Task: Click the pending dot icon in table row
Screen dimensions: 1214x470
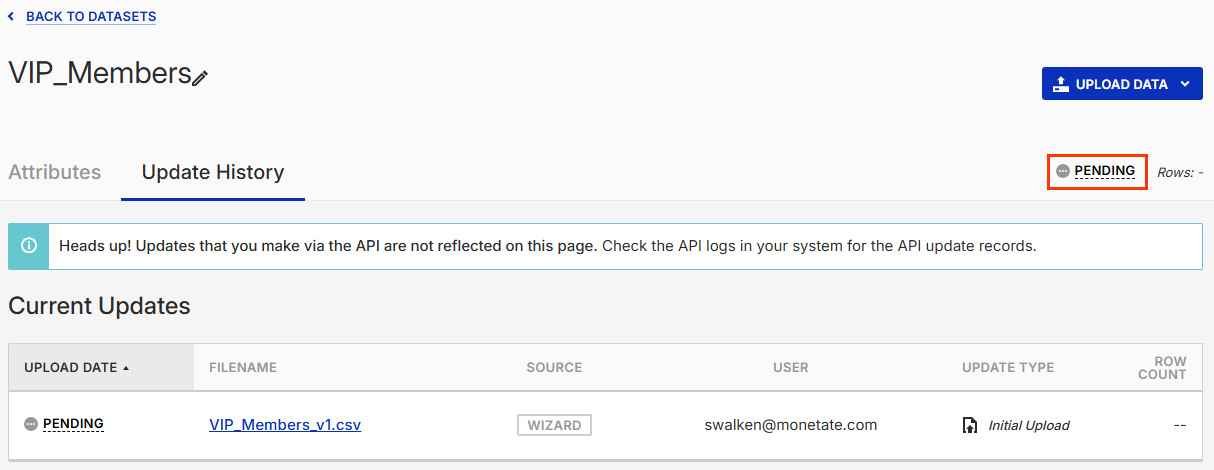Action: pos(31,424)
